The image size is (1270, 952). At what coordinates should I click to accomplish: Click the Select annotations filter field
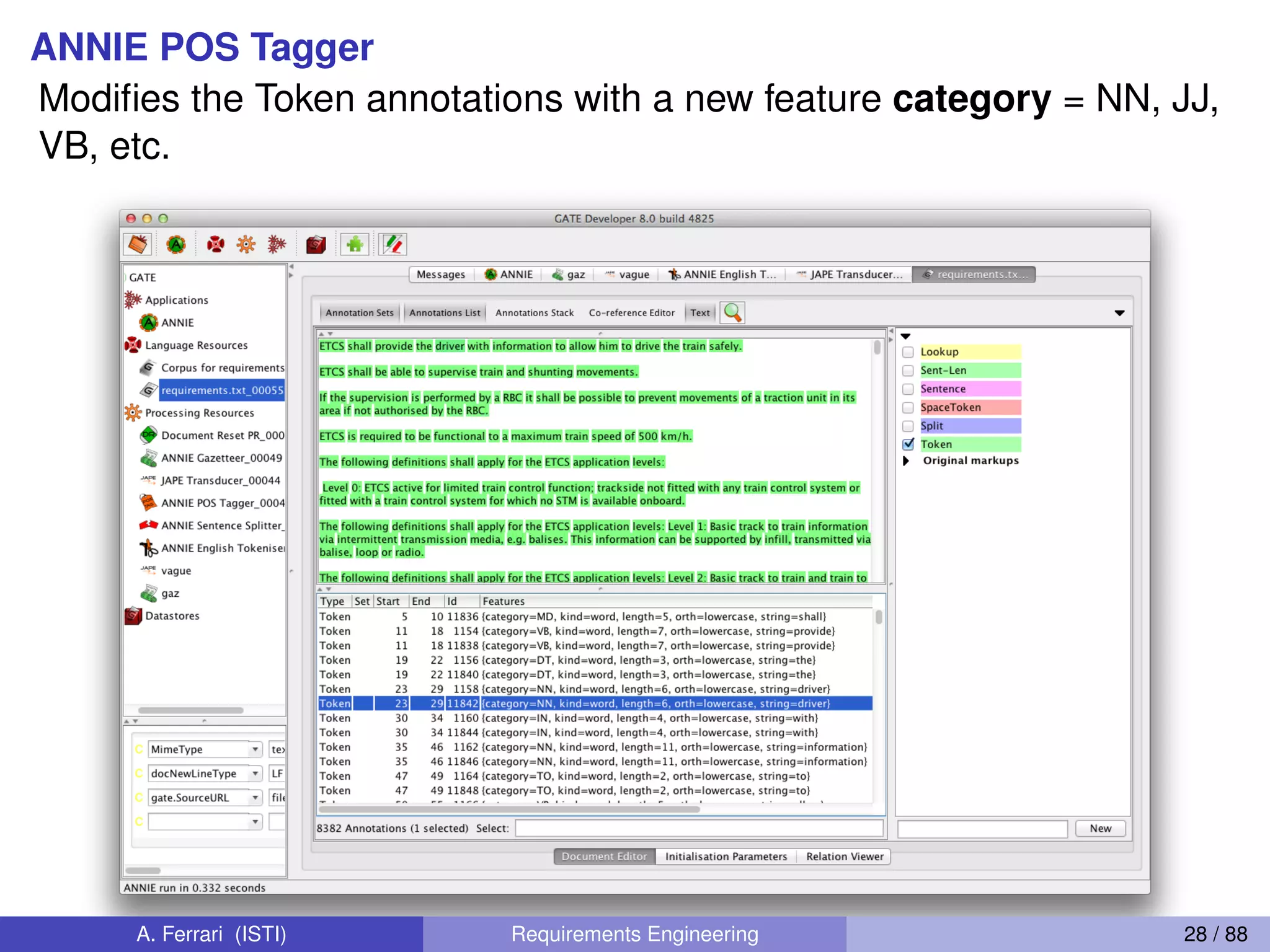pos(699,828)
